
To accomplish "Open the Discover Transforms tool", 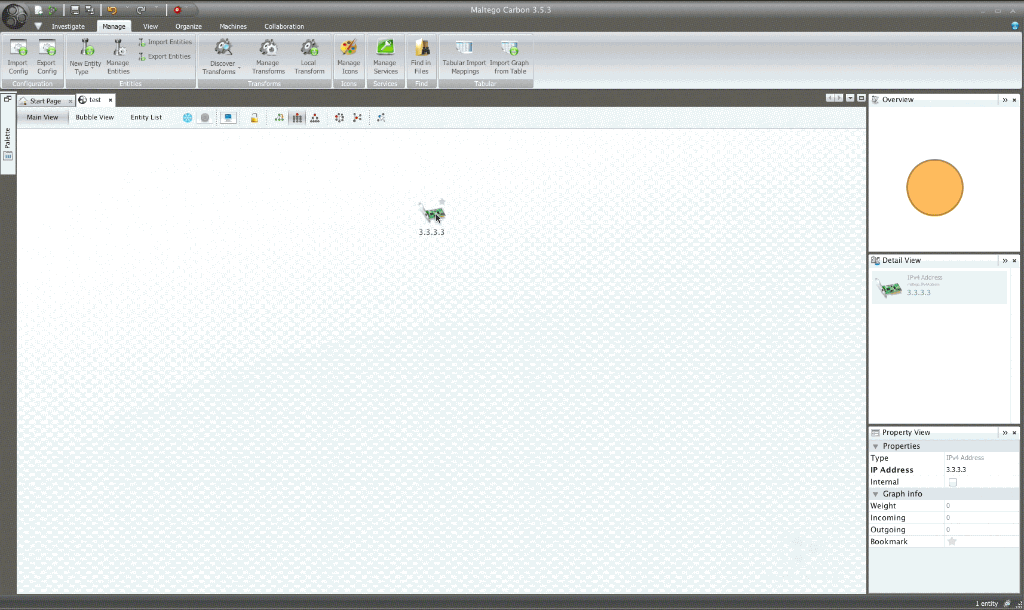I will click(x=222, y=58).
